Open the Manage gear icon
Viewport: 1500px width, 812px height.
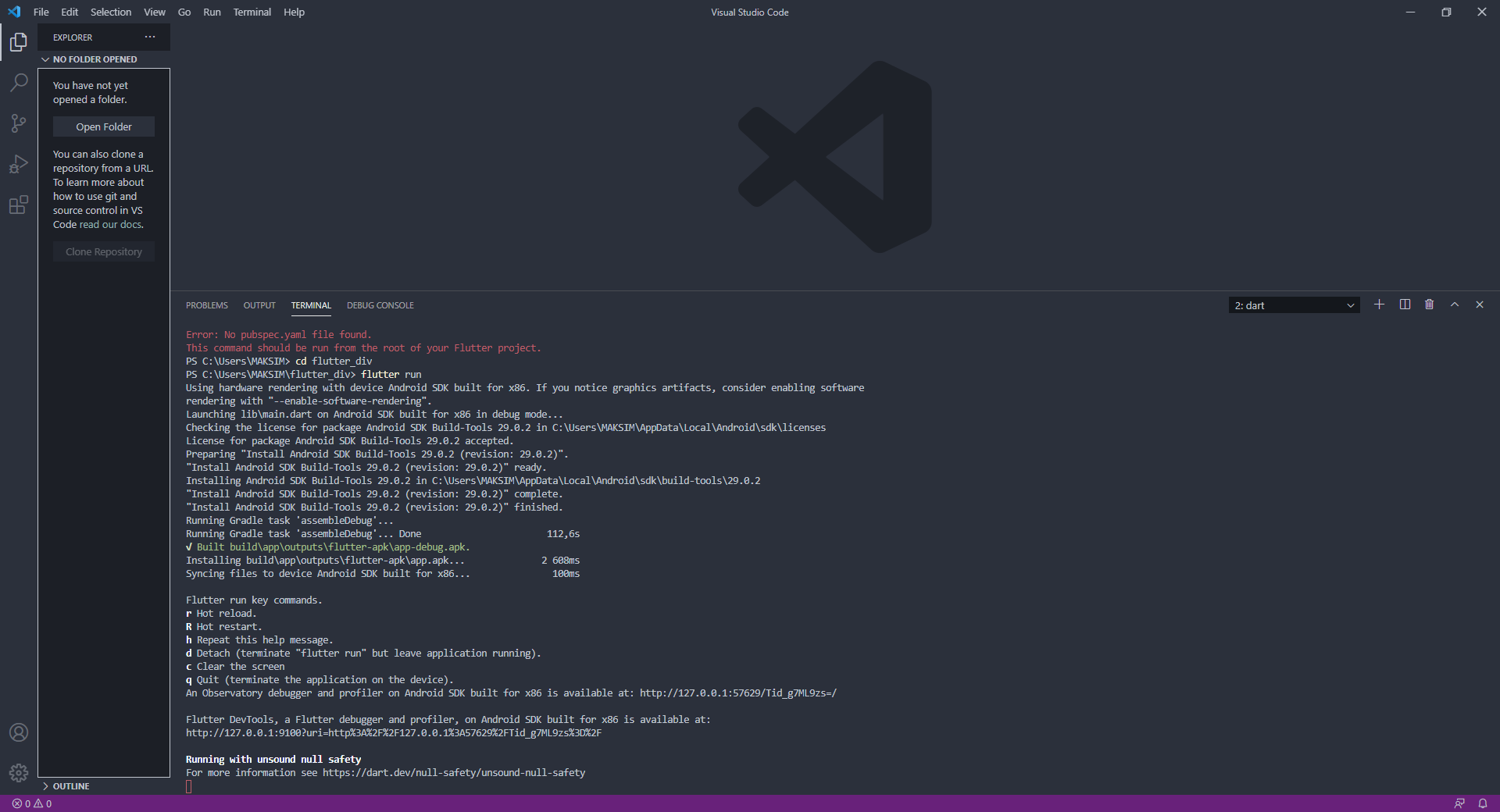19,773
